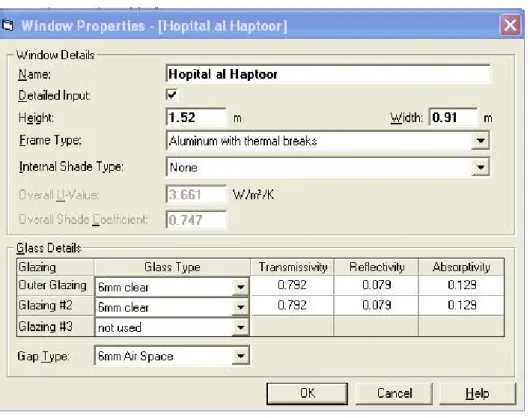Click the Glass Type column header
Image resolution: width=530 pixels, height=418 pixels.
point(172,267)
